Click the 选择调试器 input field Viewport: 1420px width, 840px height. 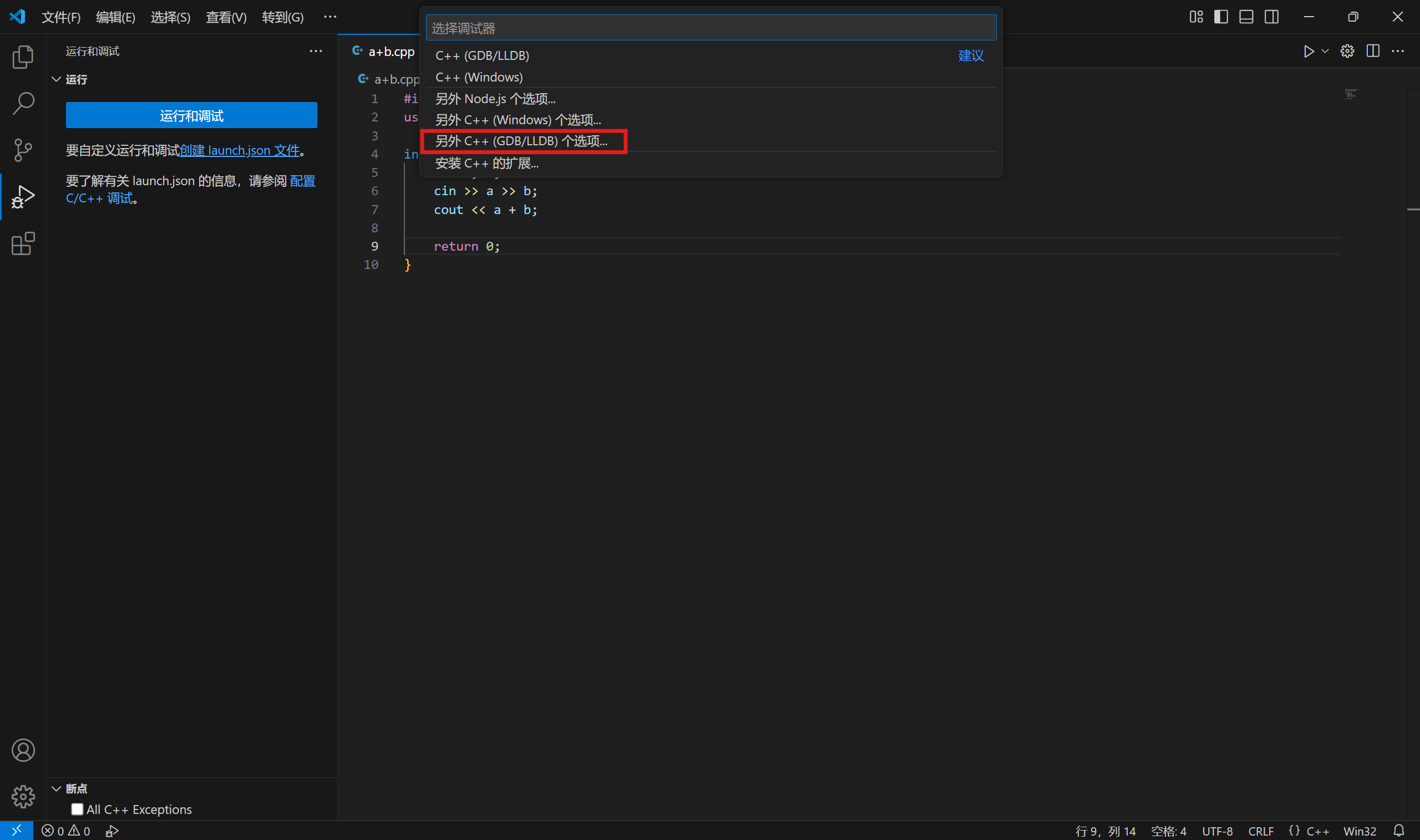(x=711, y=28)
